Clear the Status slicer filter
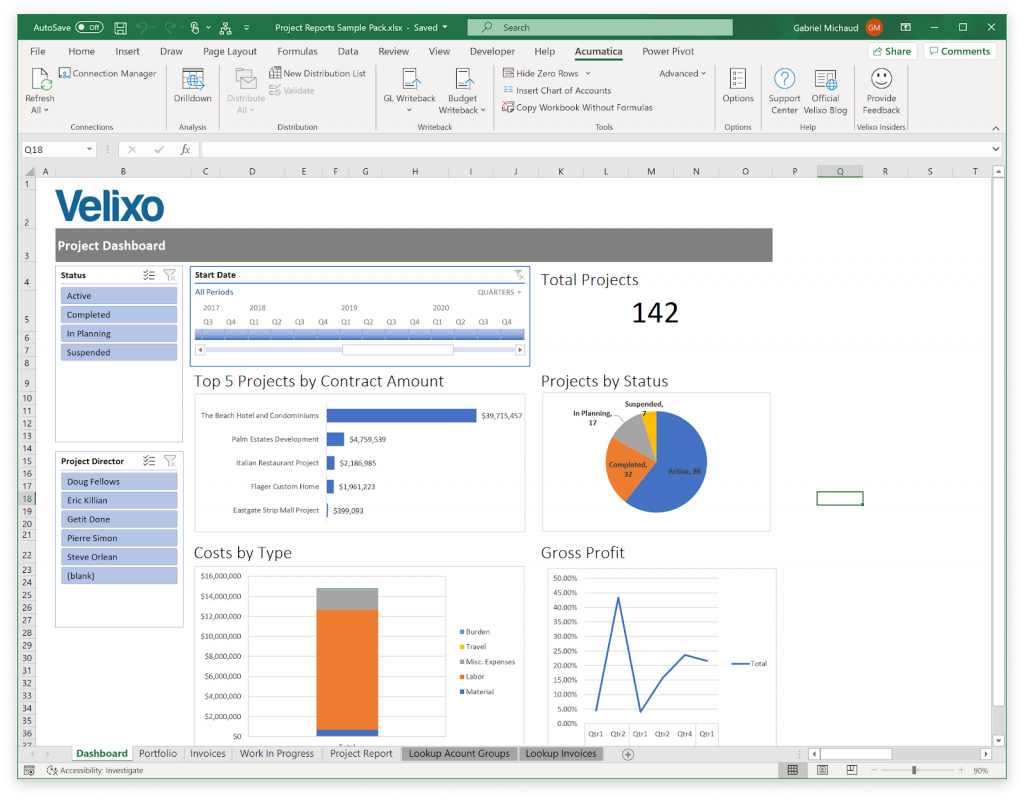This screenshot has height=799, width=1024. pos(170,275)
